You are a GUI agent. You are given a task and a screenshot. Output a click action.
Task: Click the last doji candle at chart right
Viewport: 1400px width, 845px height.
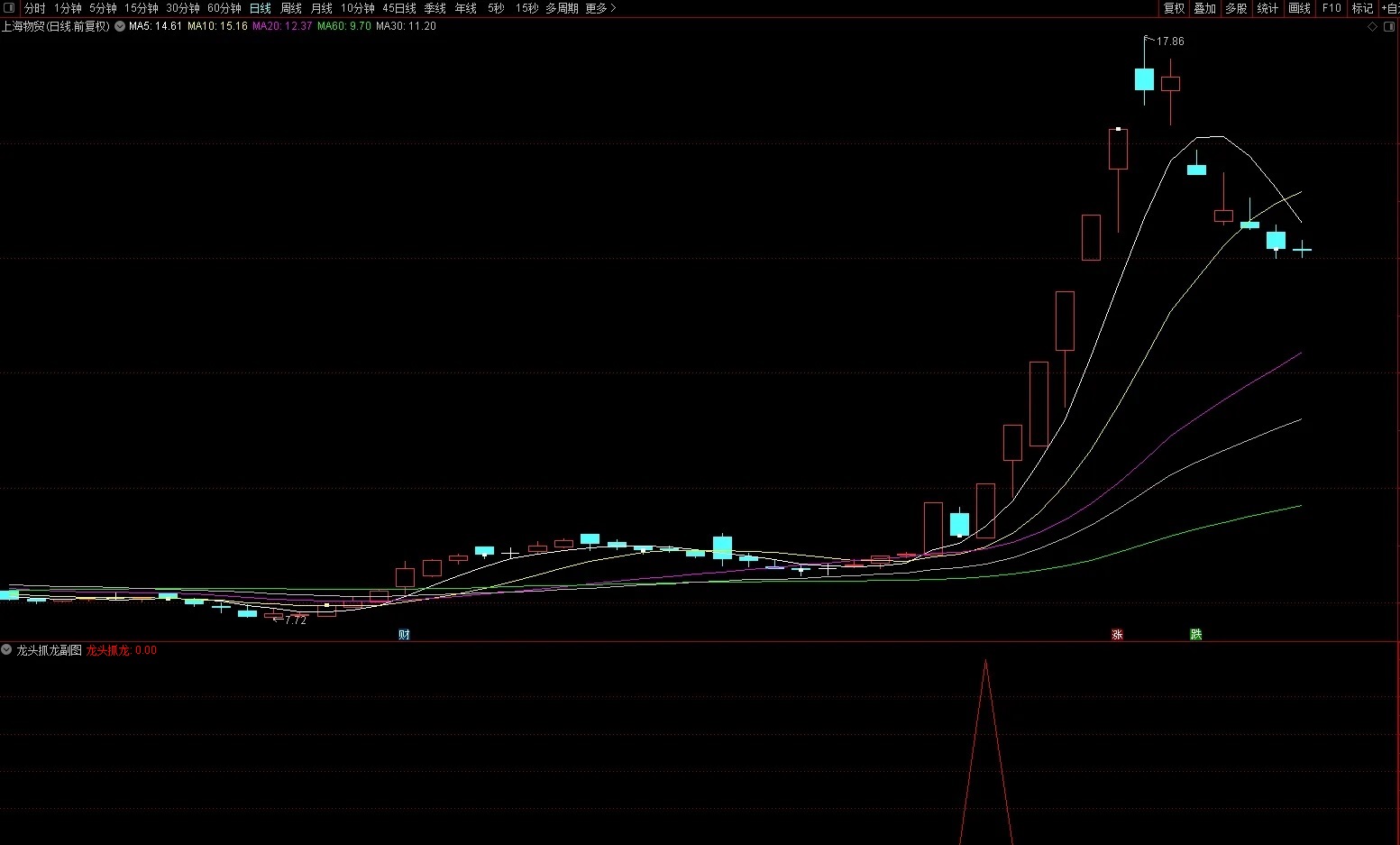click(1302, 250)
